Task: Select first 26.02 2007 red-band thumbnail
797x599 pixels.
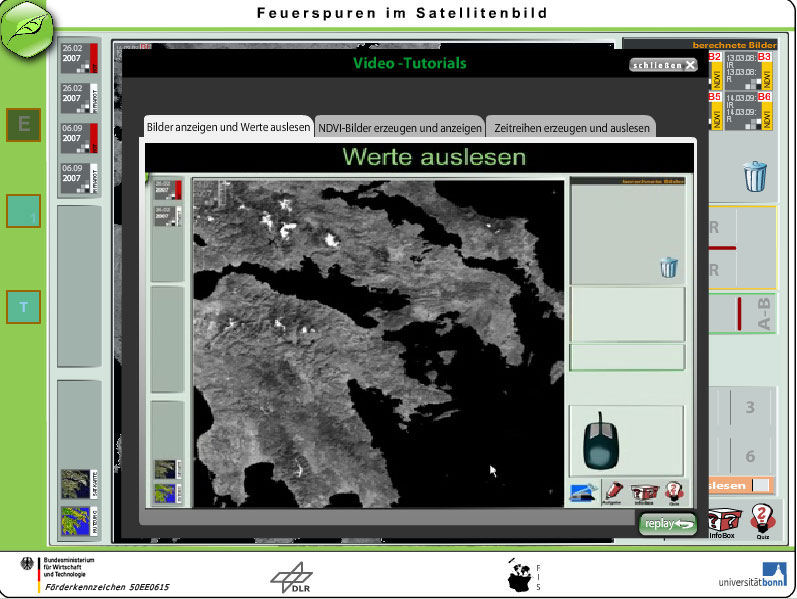Action: [x=80, y=58]
